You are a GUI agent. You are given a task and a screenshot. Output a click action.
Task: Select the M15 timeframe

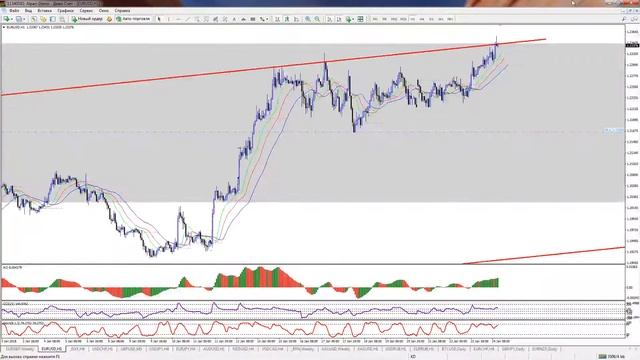click(394, 19)
